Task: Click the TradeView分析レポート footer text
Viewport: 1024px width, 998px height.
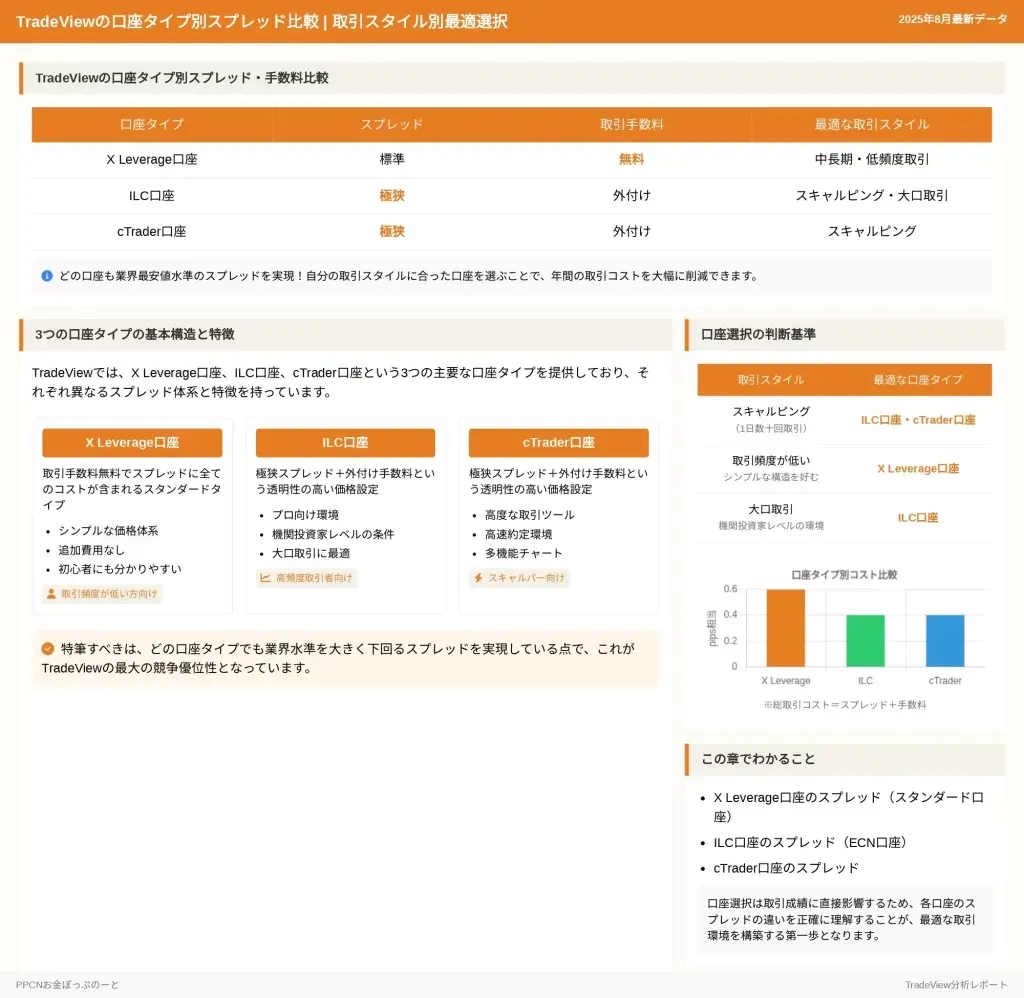Action: (956, 985)
